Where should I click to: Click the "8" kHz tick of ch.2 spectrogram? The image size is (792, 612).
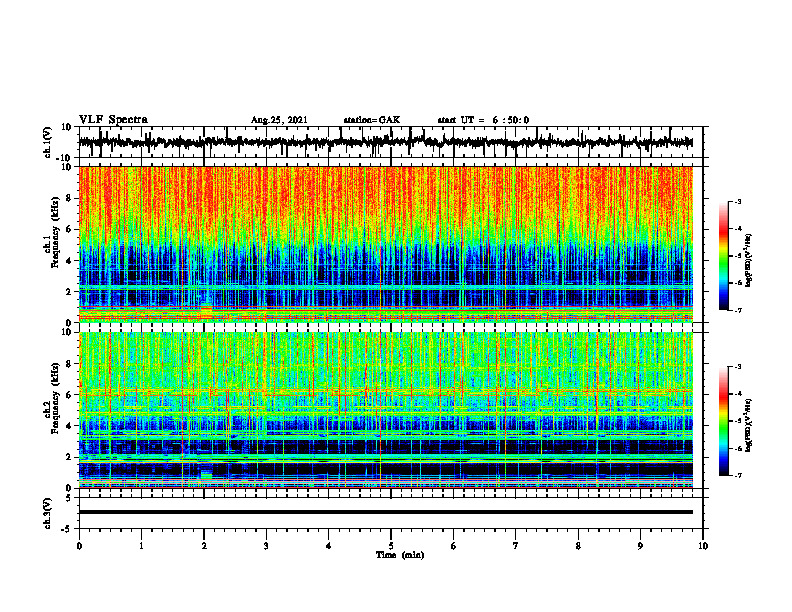click(x=69, y=364)
